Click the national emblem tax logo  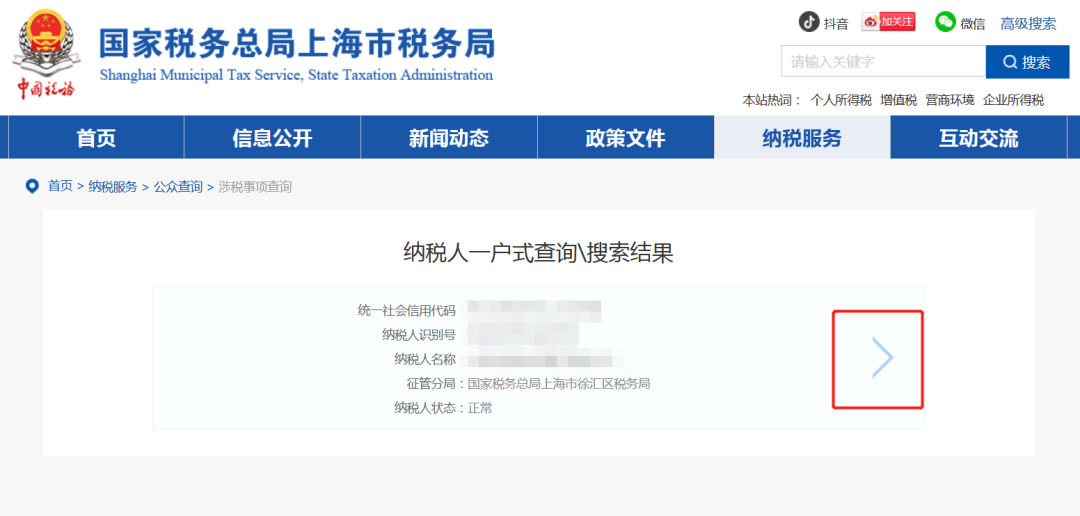46,55
